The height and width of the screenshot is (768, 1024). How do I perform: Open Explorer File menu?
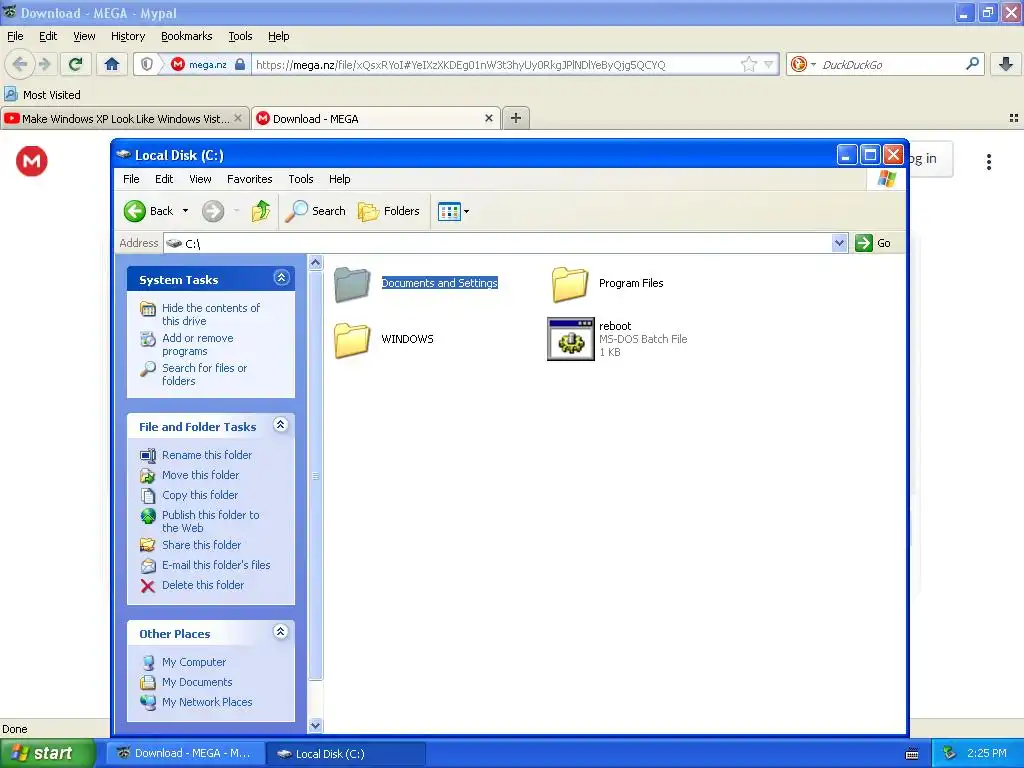point(131,179)
